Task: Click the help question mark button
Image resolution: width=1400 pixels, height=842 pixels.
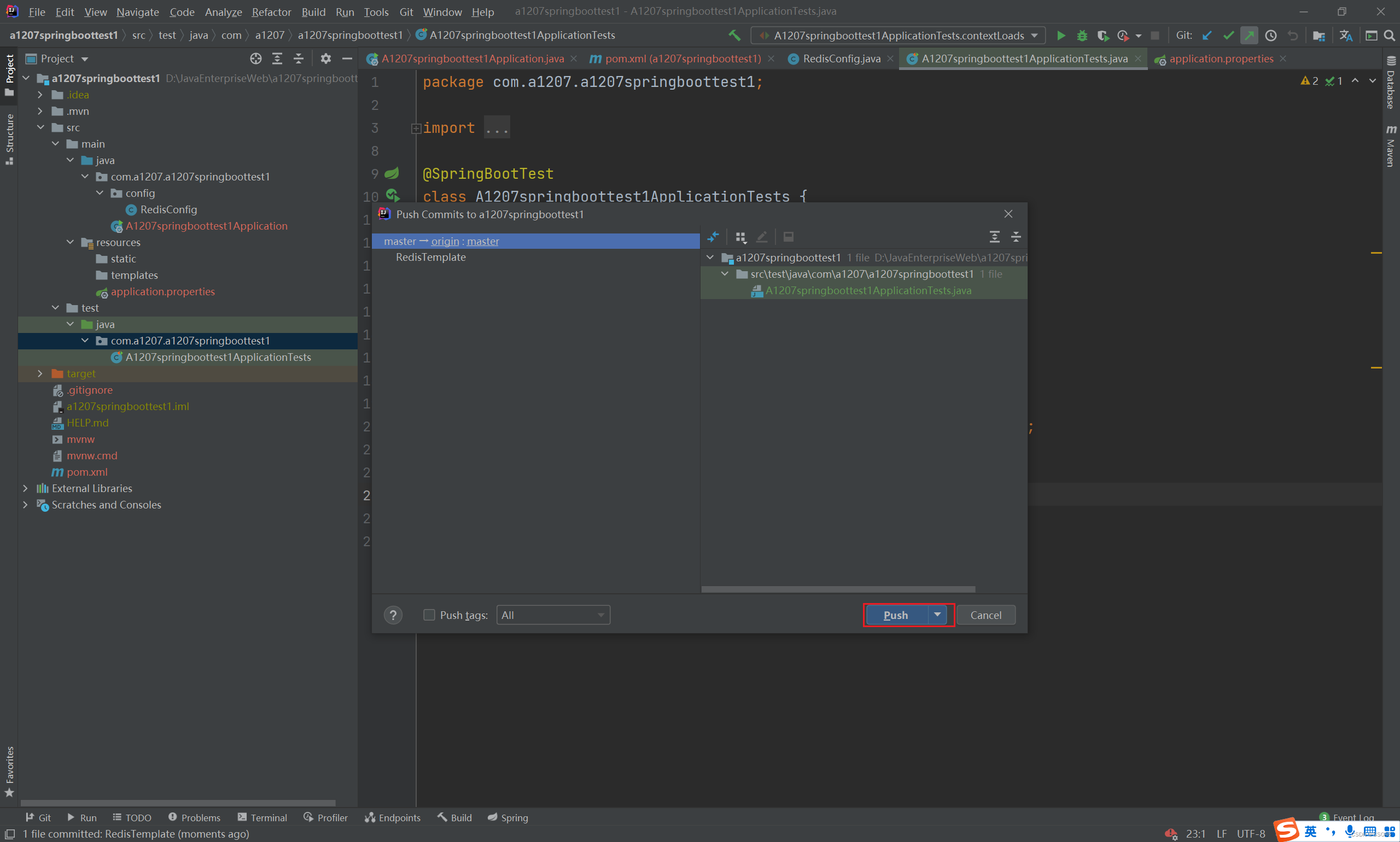Action: tap(393, 615)
